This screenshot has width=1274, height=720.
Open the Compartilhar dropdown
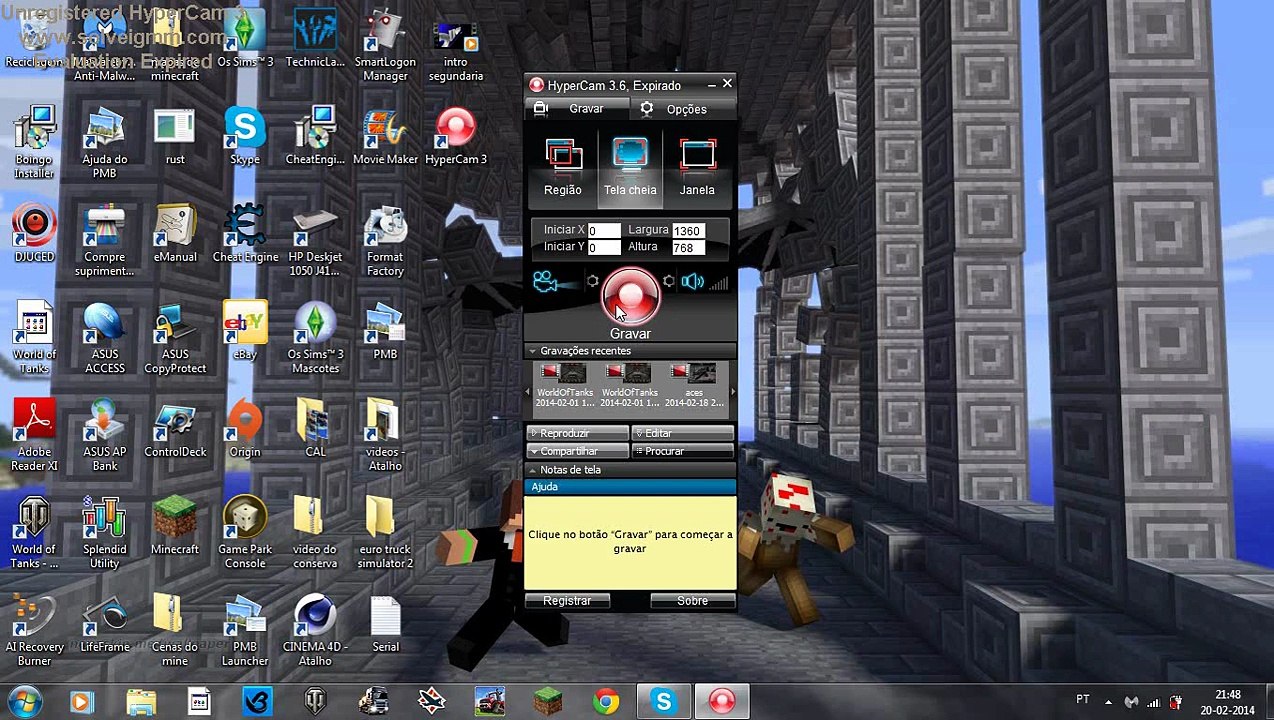(x=577, y=451)
